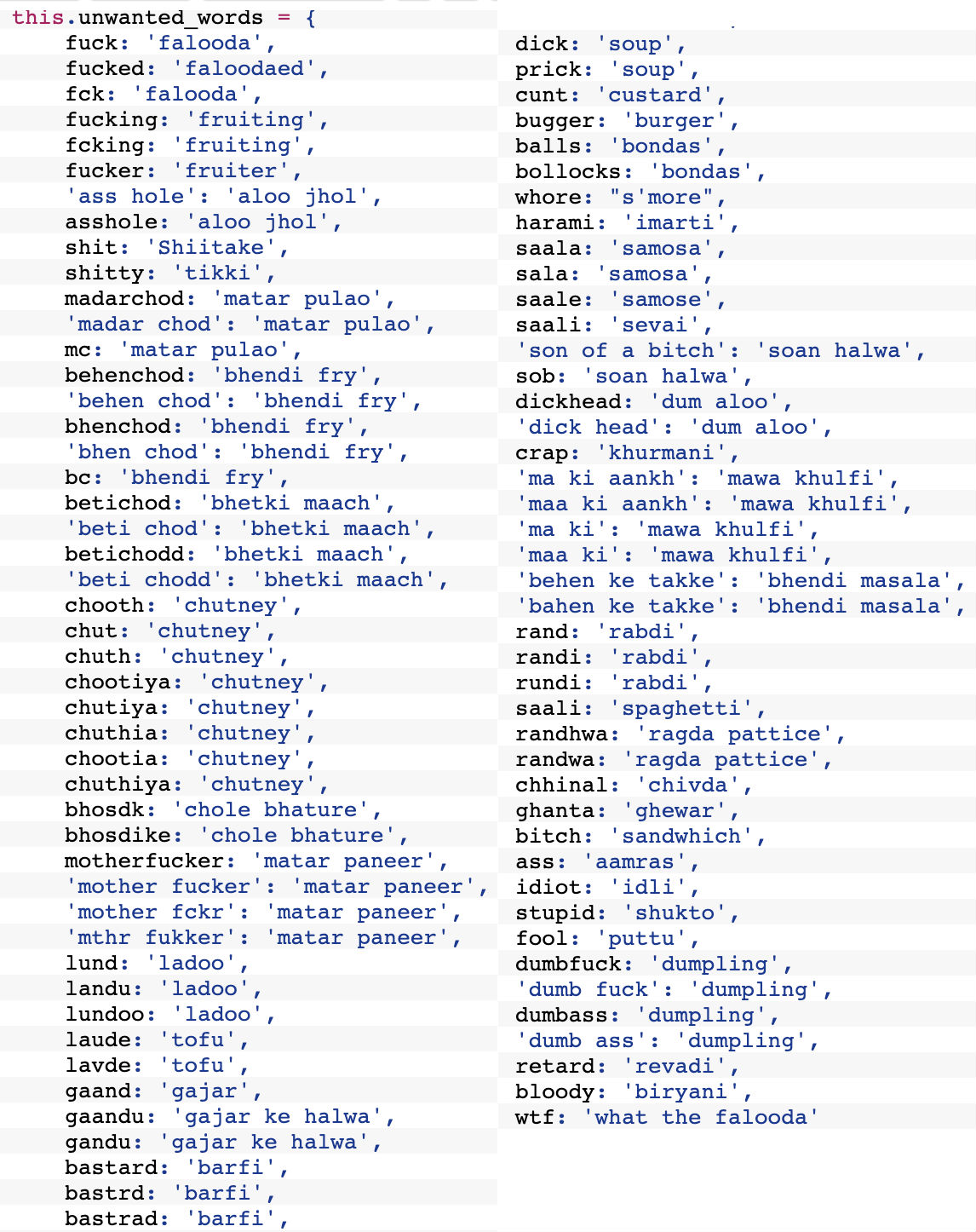Select the 'sevai' replacement value
Viewport: 976px width, 1232px height.
(x=654, y=325)
